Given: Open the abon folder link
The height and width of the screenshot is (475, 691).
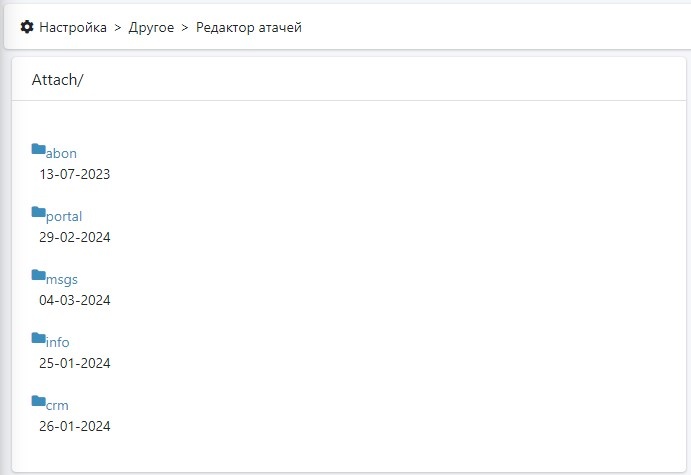Looking at the screenshot, I should point(62,153).
